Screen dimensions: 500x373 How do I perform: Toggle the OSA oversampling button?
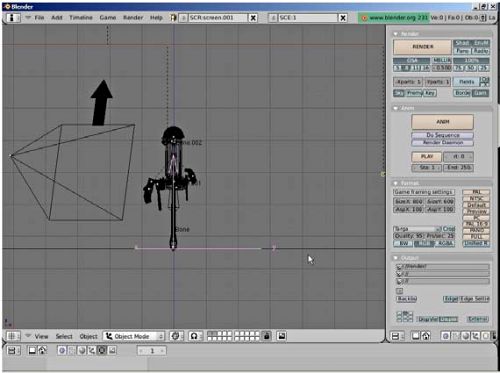pyautogui.click(x=411, y=61)
